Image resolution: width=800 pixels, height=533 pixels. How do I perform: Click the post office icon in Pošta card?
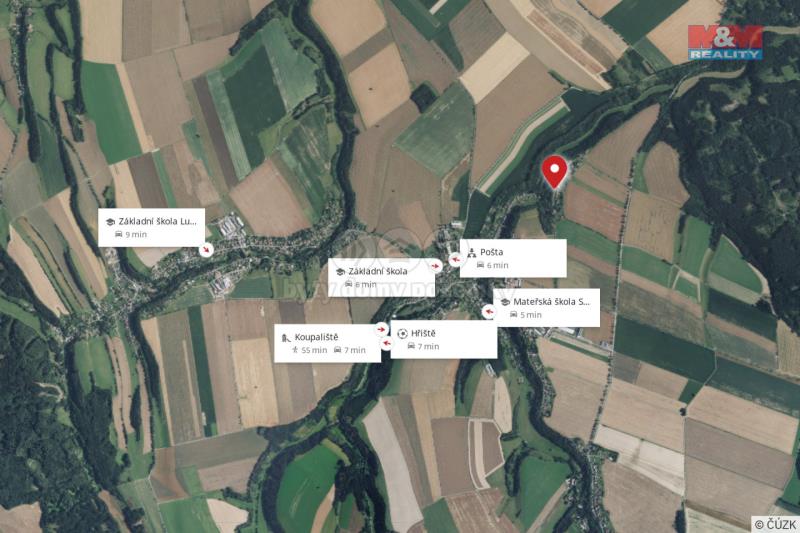tap(472, 252)
